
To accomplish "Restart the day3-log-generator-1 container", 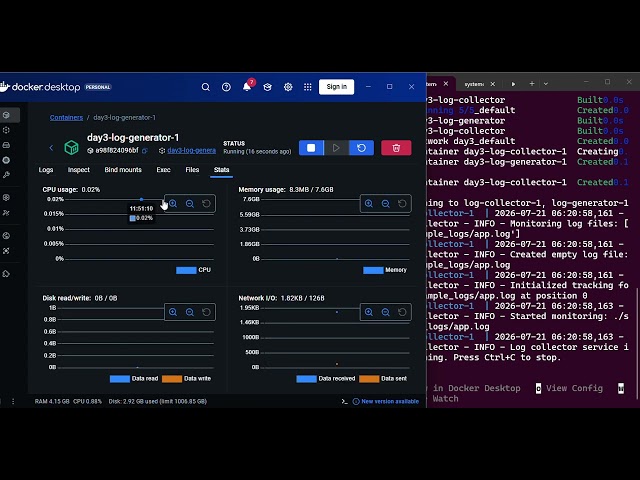I will (x=361, y=148).
